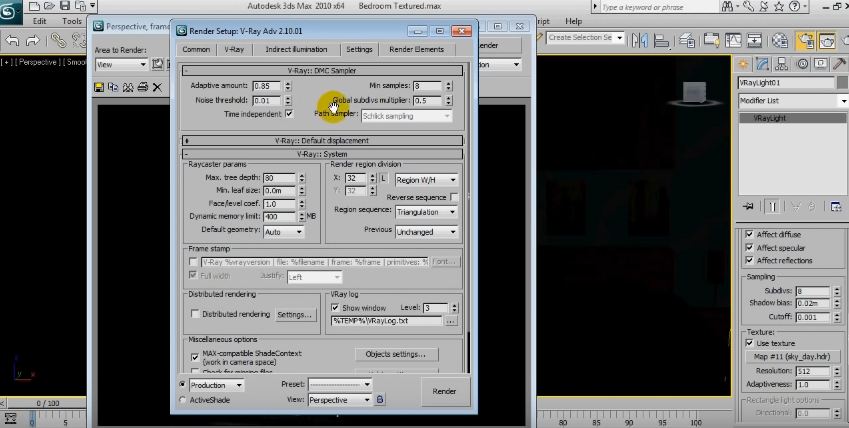
Task: Toggle MAX-compatible ShadeContext checkbox
Action: 195,357
